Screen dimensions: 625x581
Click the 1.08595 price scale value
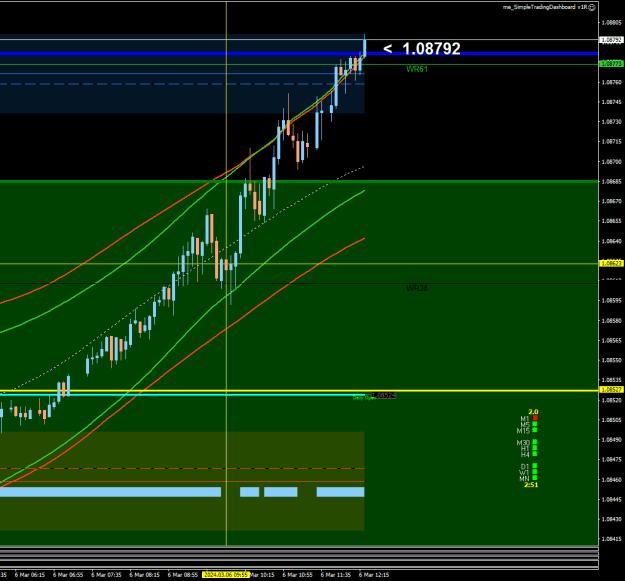click(612, 300)
